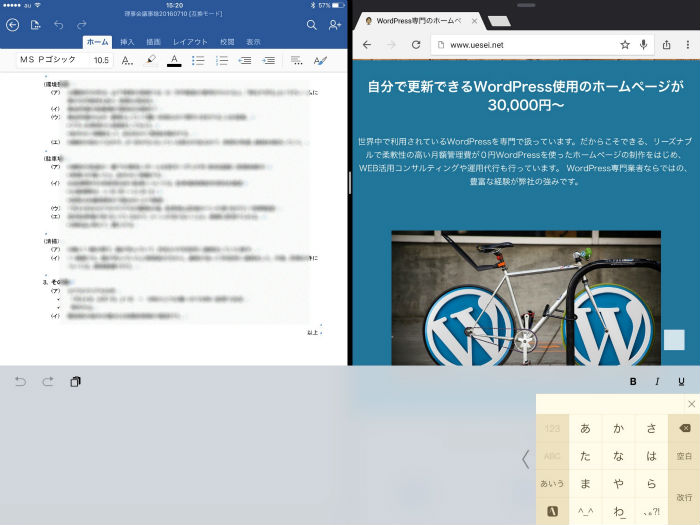Select the black font color tool
The width and height of the screenshot is (700, 525).
[174, 60]
